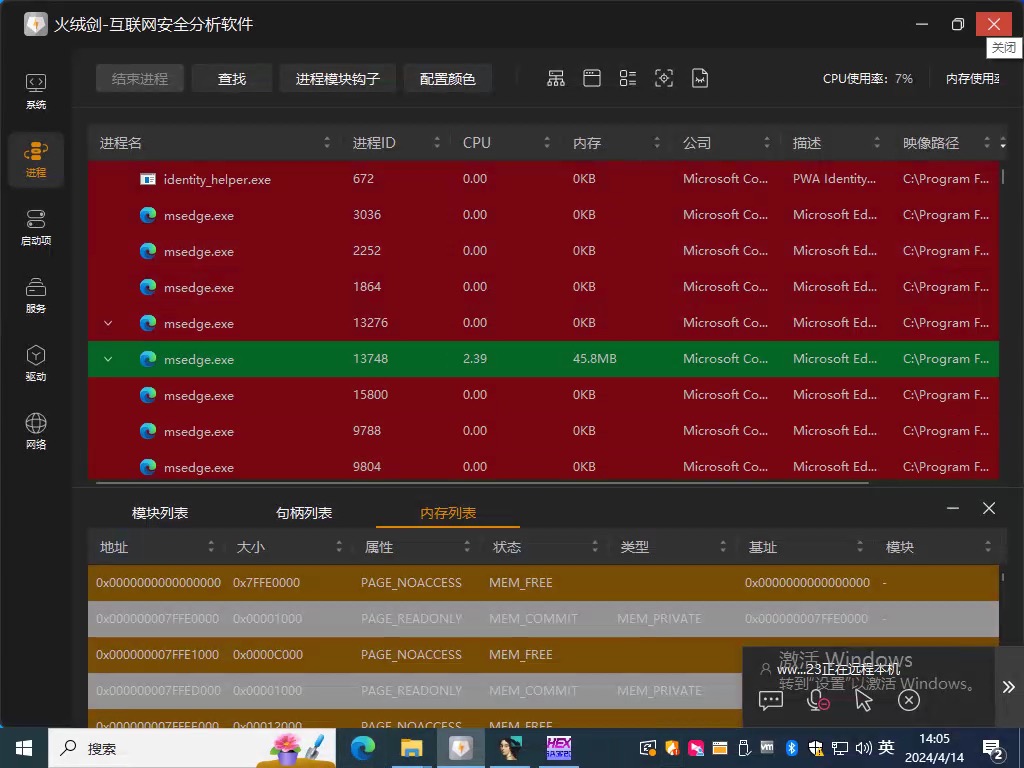Click the window view toolbar icon
This screenshot has width=1024, height=768.
click(592, 78)
